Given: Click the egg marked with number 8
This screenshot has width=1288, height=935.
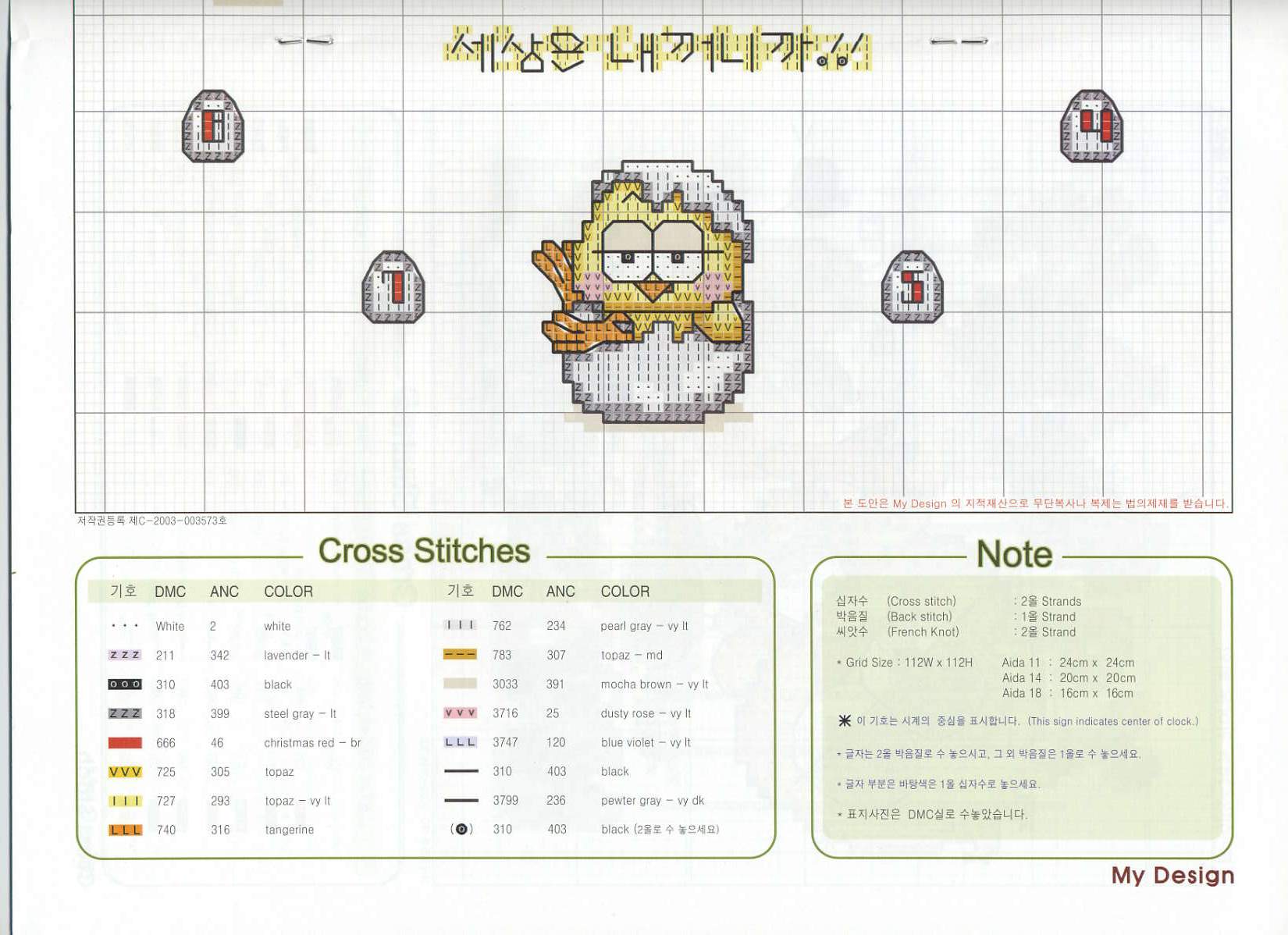Looking at the screenshot, I should click(x=212, y=126).
